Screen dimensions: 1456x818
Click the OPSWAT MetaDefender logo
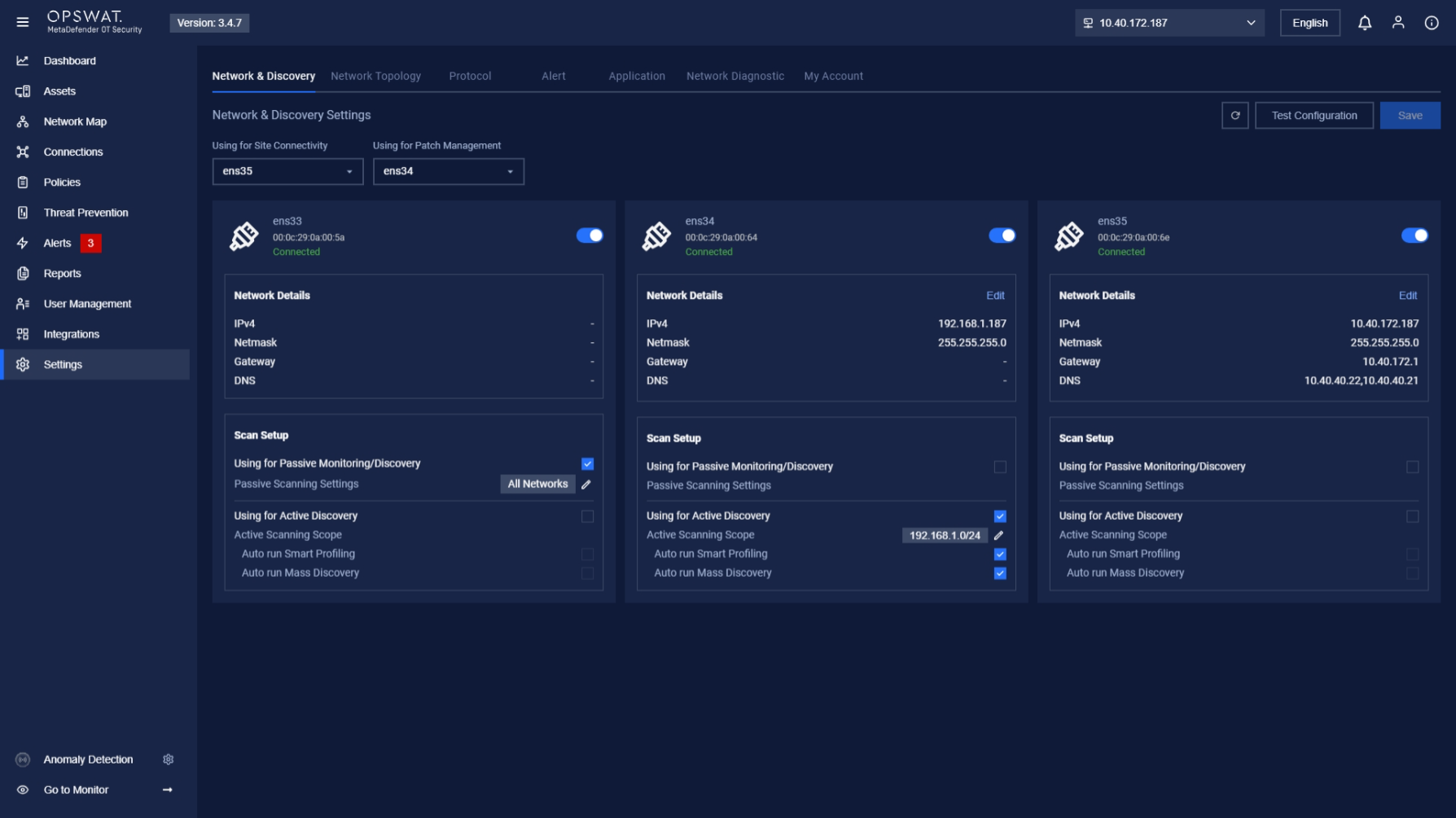[94, 22]
